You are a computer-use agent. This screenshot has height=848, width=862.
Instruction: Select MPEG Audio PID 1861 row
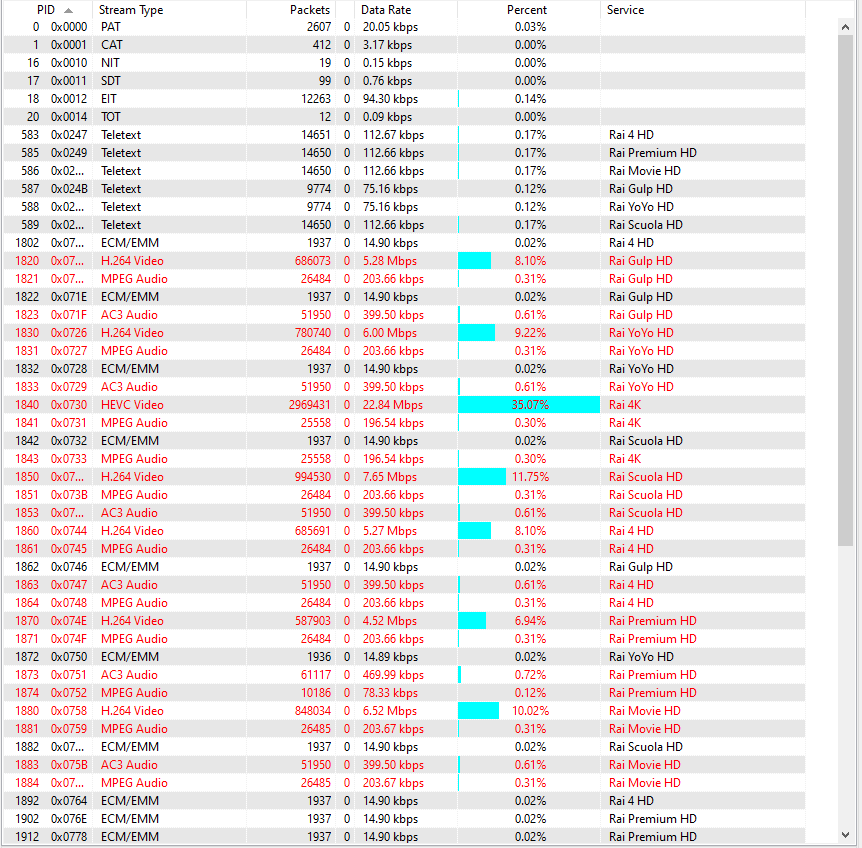point(404,549)
